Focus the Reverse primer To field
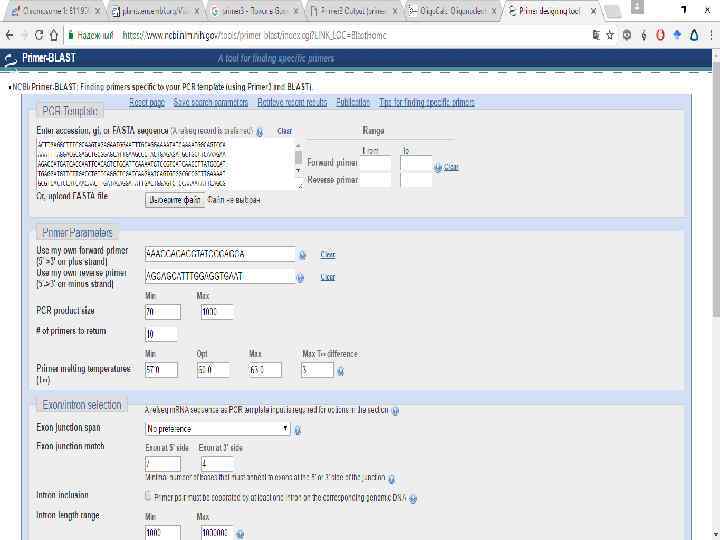Image resolution: width=720 pixels, height=540 pixels. pyautogui.click(x=416, y=180)
